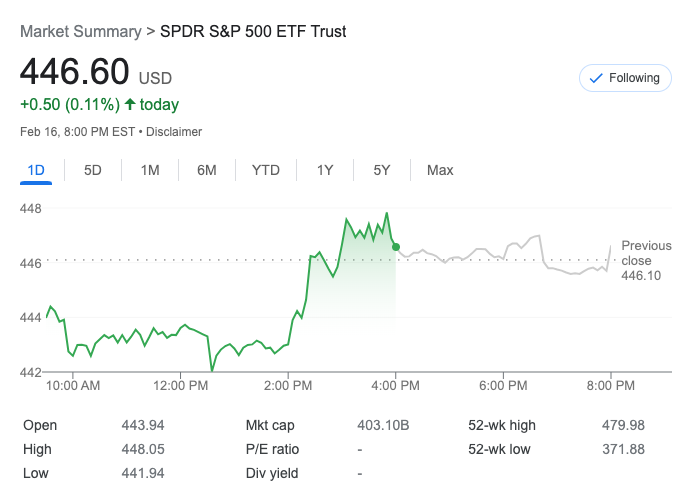Click the Disclaimer link
Image resolution: width=700 pixels, height=494 pixels.
(176, 132)
